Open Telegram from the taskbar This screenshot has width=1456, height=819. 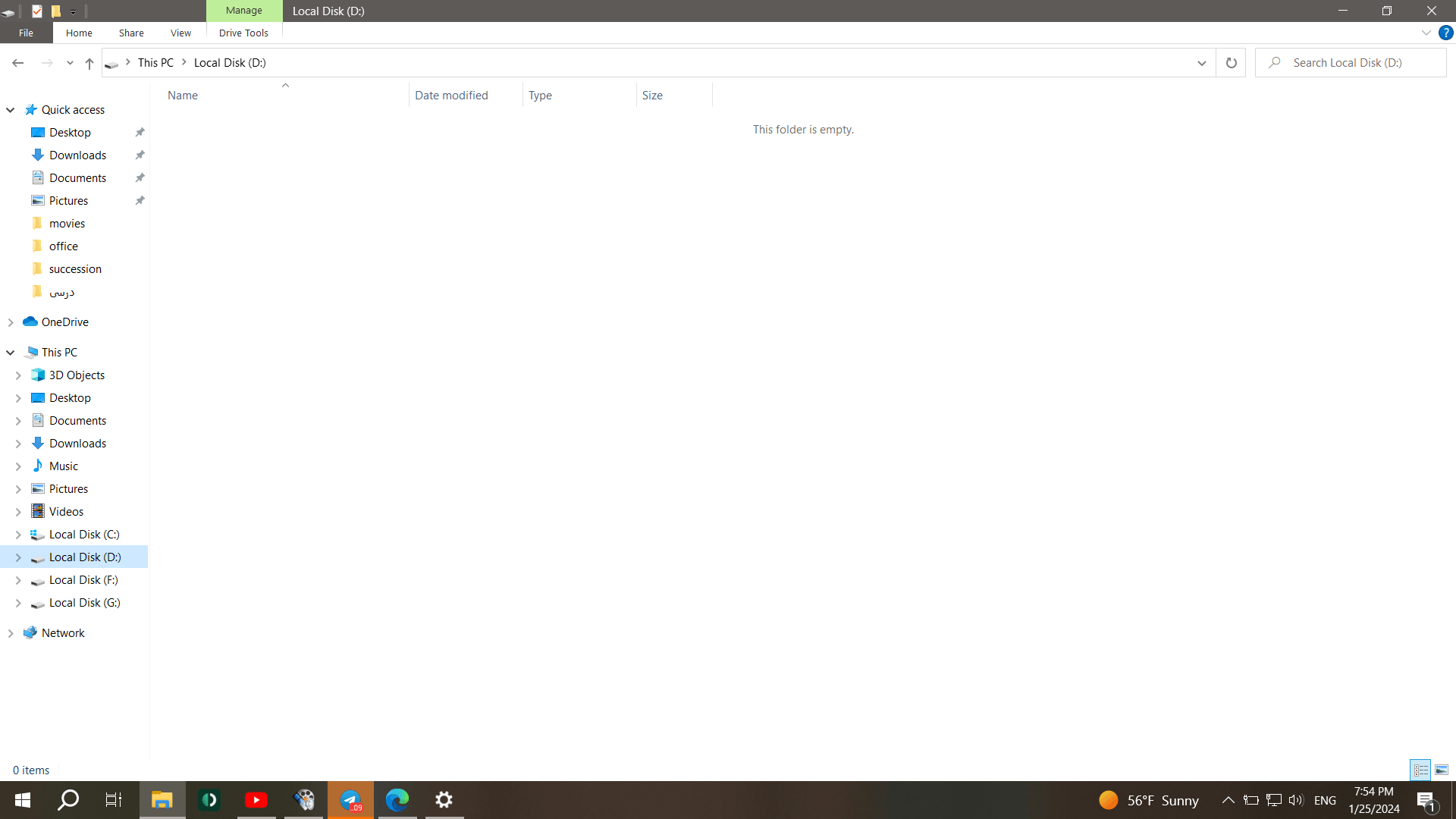350,800
